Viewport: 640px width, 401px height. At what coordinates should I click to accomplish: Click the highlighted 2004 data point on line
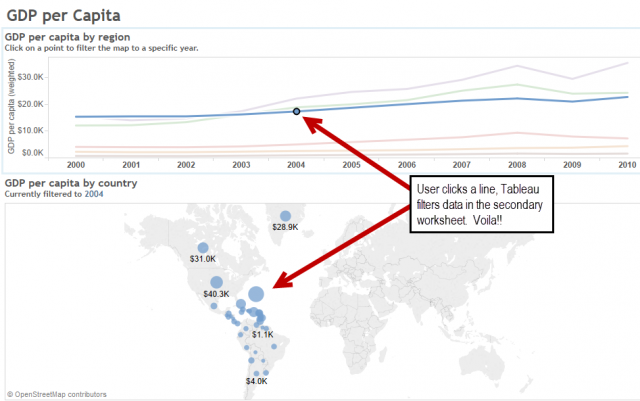pos(296,111)
